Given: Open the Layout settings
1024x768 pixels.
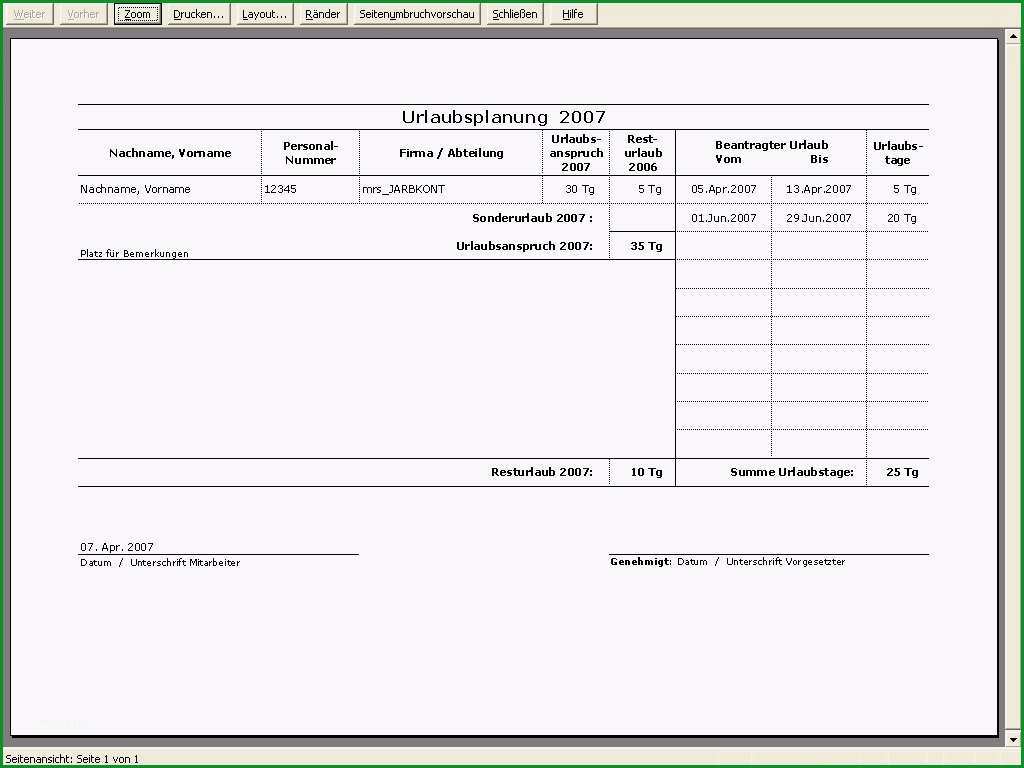Looking at the screenshot, I should [264, 14].
